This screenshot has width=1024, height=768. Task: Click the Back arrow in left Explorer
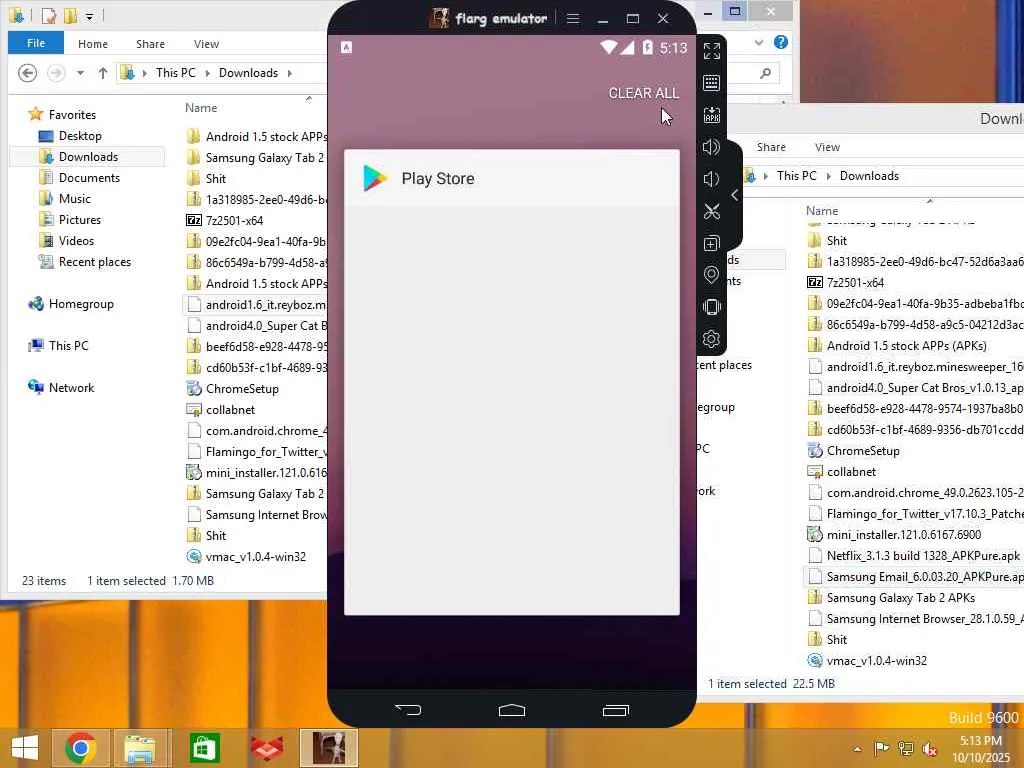[x=27, y=72]
